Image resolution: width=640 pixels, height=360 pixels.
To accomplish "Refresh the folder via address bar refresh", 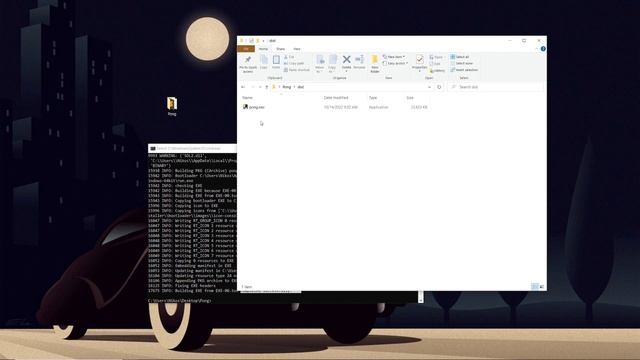I will tap(439, 87).
